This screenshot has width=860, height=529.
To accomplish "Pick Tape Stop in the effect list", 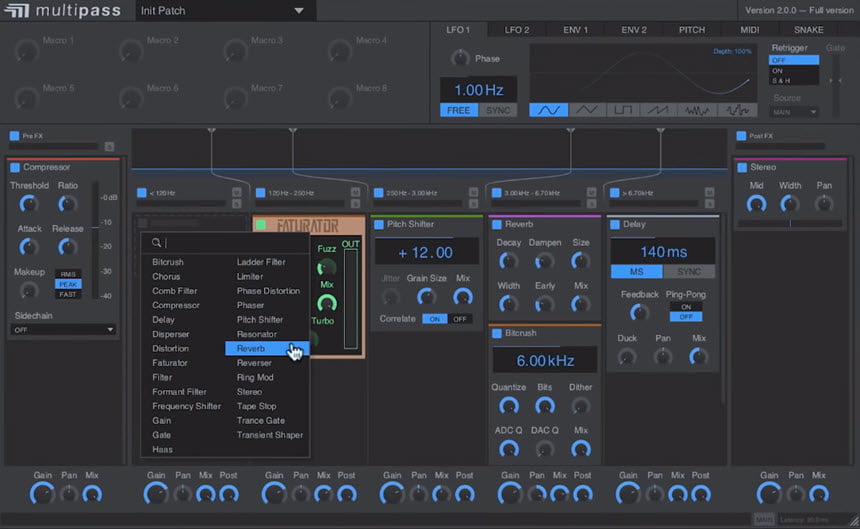I will pyautogui.click(x=256, y=406).
